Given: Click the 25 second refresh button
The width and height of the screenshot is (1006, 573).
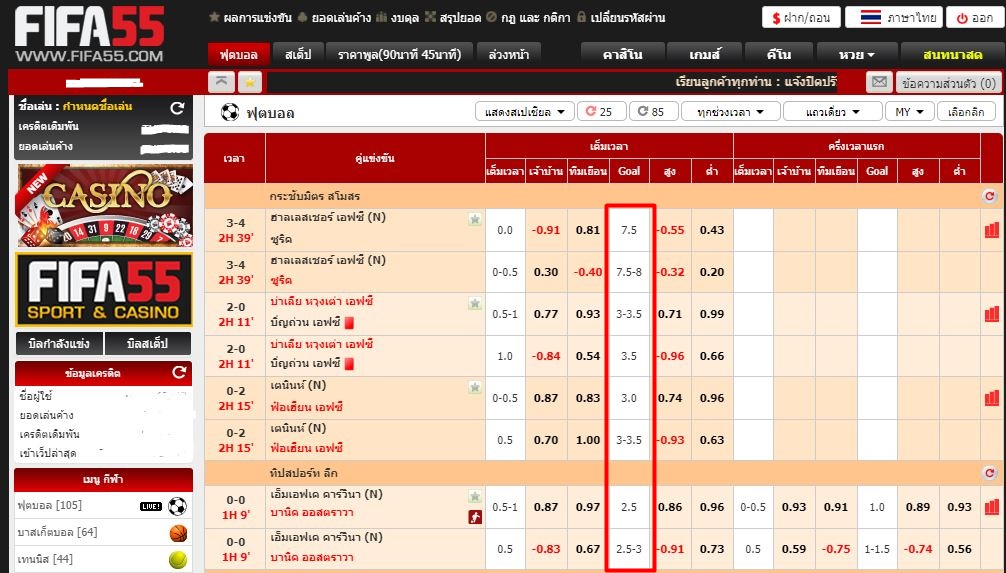Looking at the screenshot, I should 601,112.
